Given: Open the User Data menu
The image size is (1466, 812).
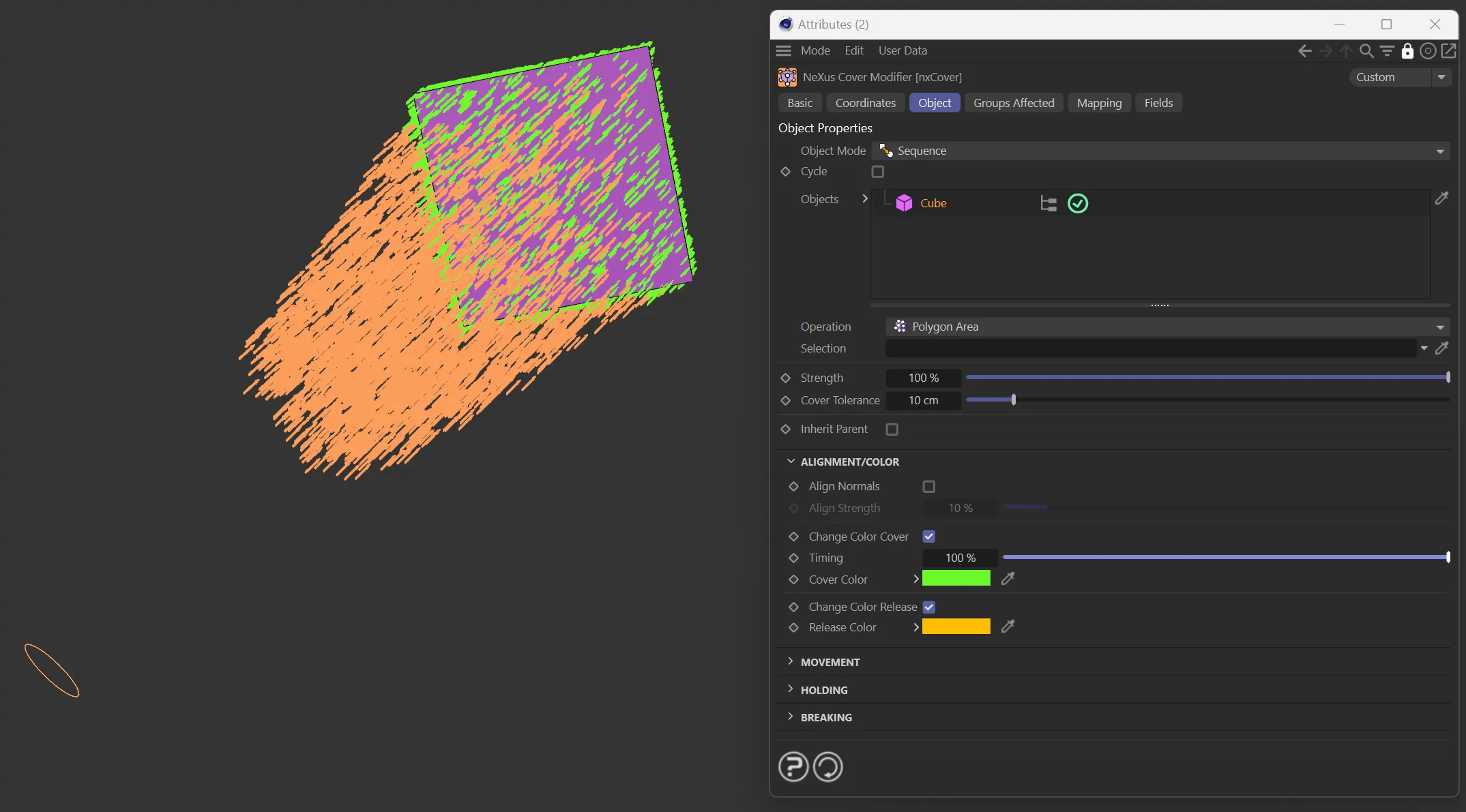Looking at the screenshot, I should pyautogui.click(x=903, y=50).
